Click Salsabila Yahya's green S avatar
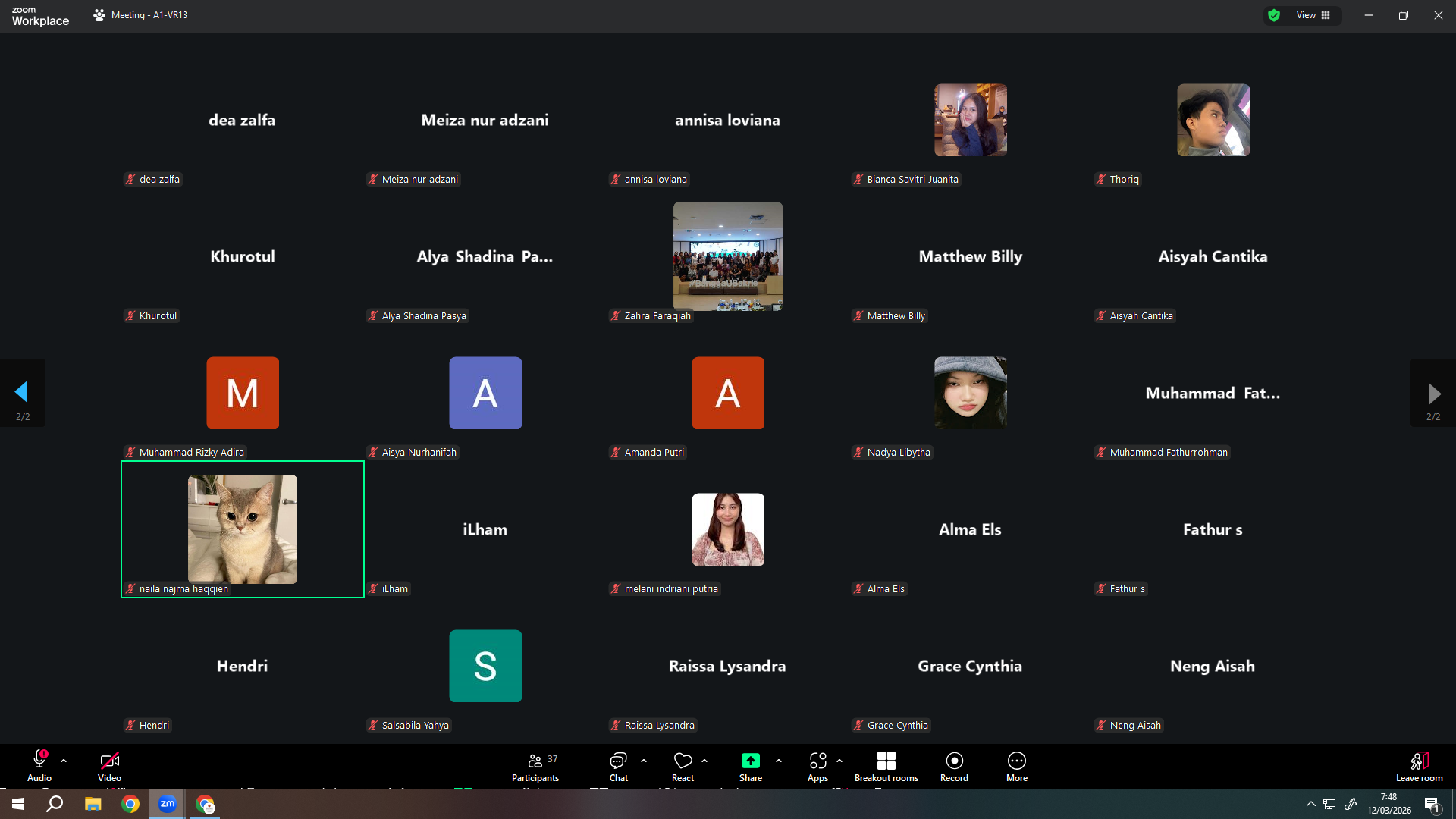Viewport: 1456px width, 819px height. (485, 666)
